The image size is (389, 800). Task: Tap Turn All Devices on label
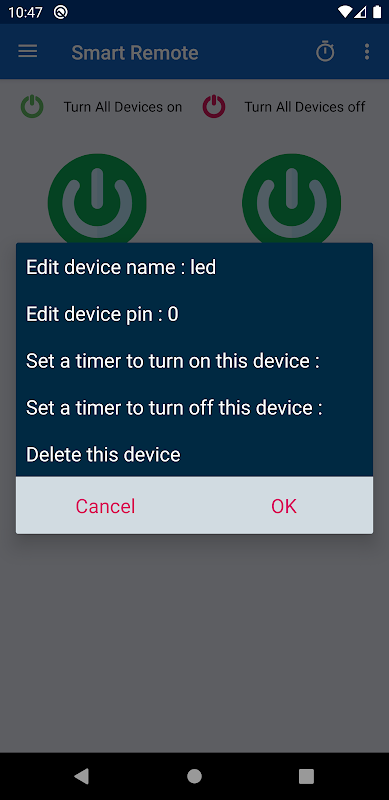click(x=123, y=107)
